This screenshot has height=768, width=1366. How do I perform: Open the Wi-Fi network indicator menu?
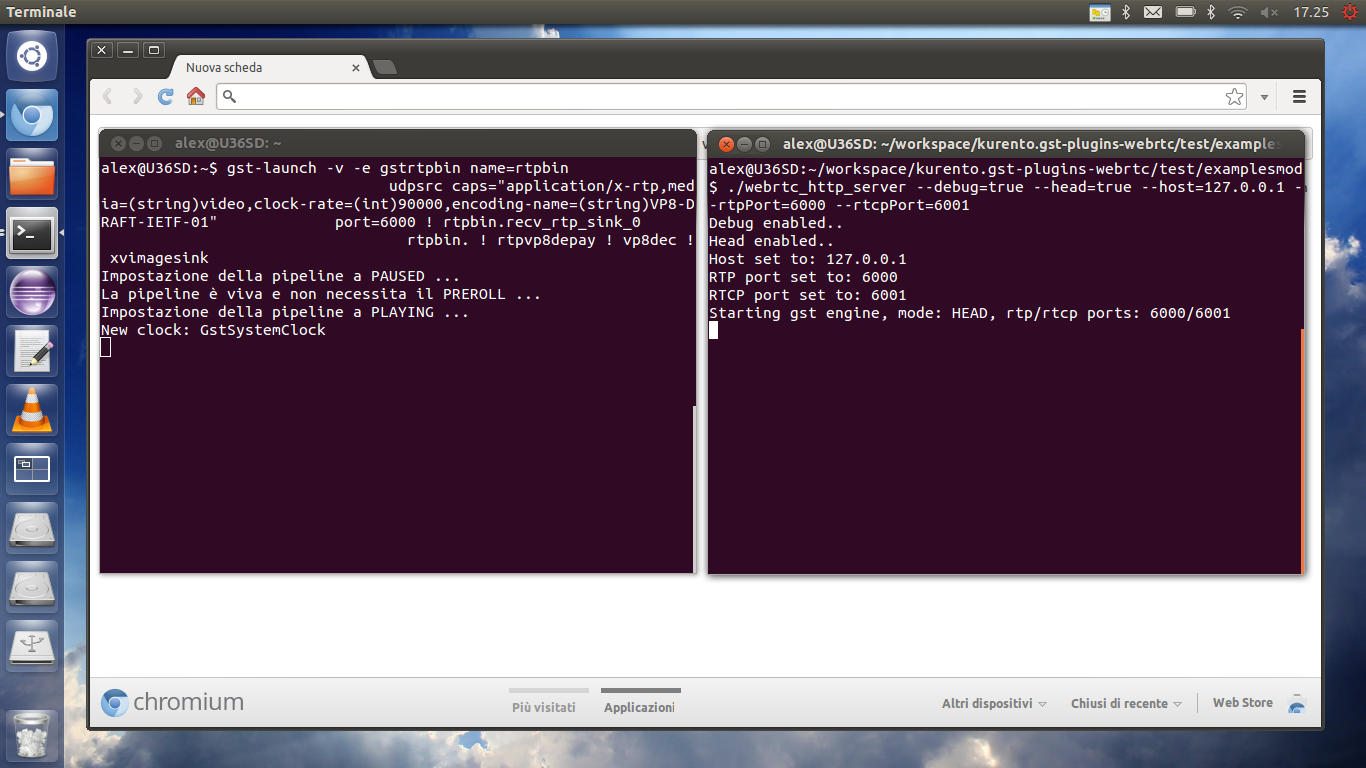pos(1238,12)
